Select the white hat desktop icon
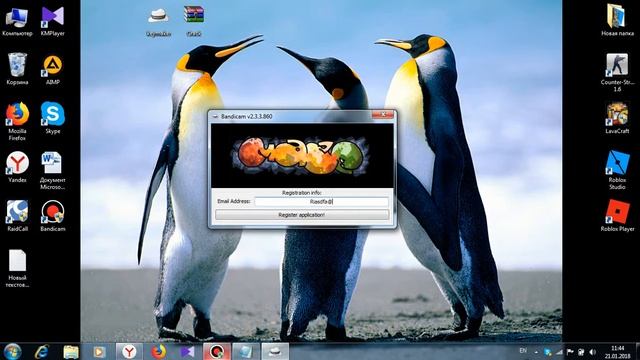Viewport: 640px width, 360px height. (x=158, y=21)
